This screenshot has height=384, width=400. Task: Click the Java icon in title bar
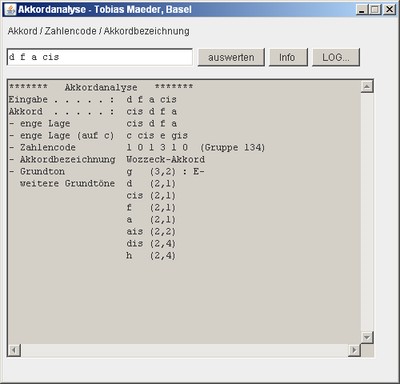click(10, 9)
